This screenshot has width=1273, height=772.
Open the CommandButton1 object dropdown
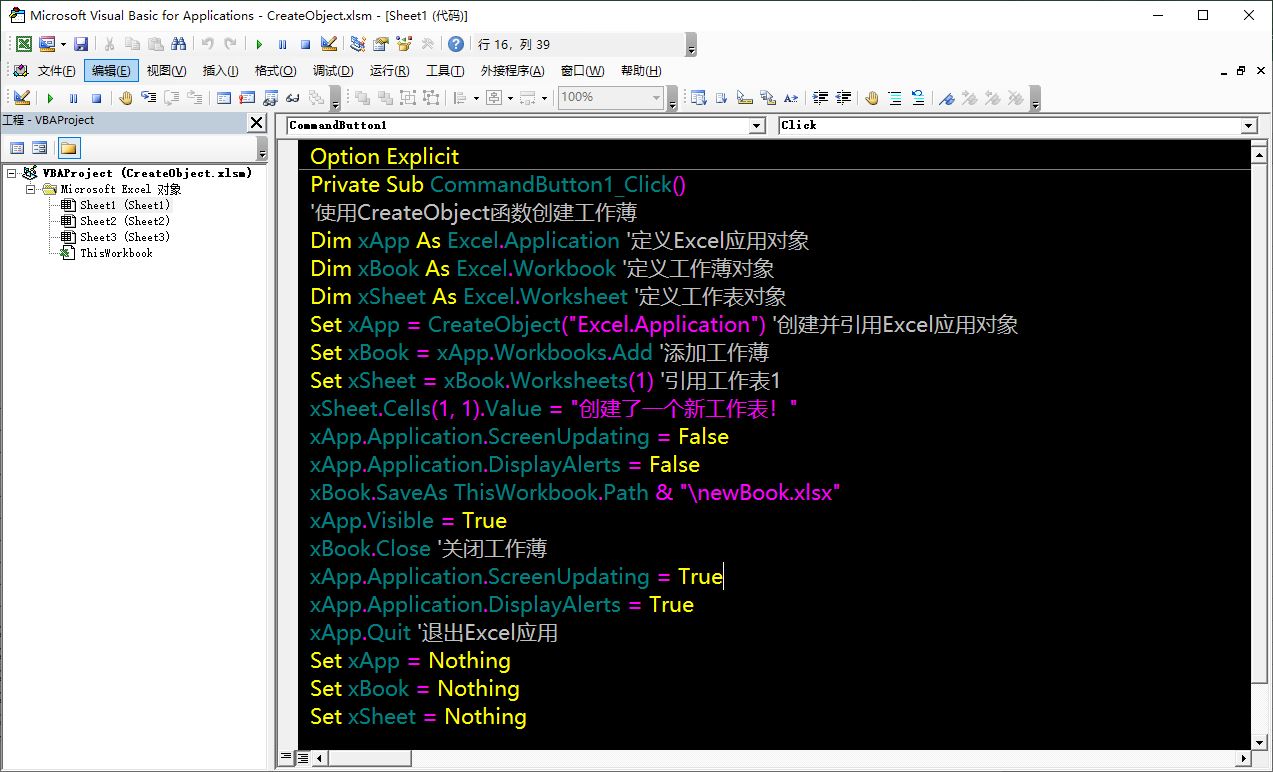[x=760, y=125]
